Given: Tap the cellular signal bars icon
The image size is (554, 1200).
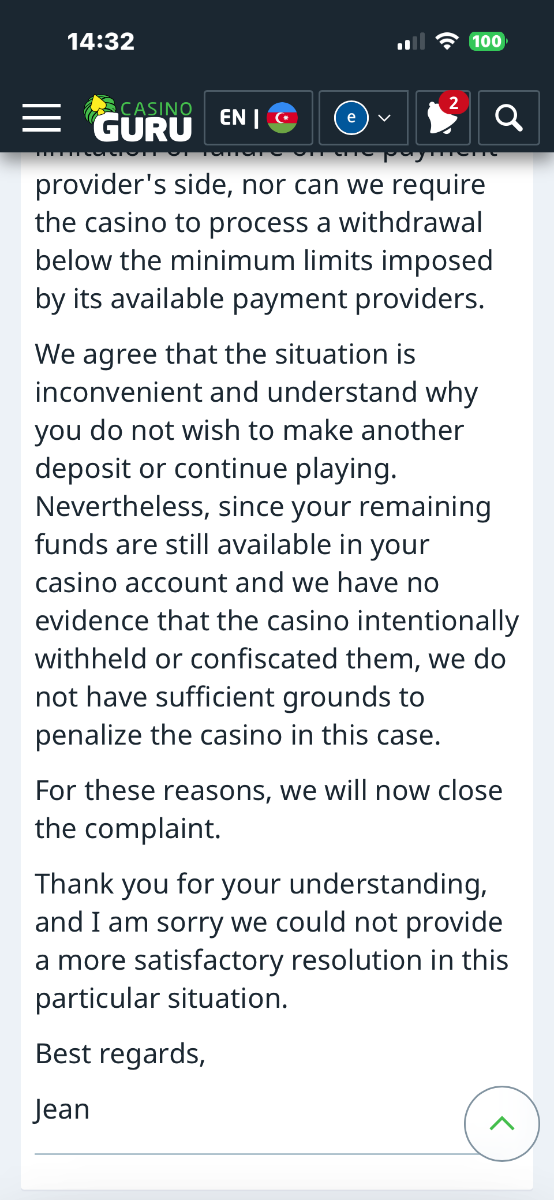Looking at the screenshot, I should [411, 42].
